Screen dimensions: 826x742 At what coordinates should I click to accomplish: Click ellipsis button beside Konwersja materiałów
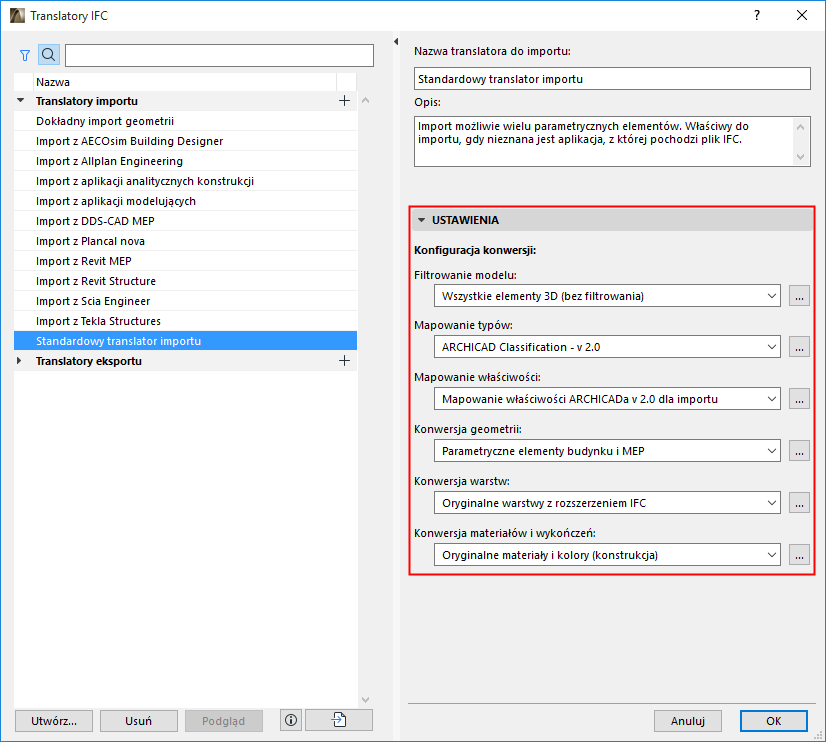pyautogui.click(x=799, y=555)
